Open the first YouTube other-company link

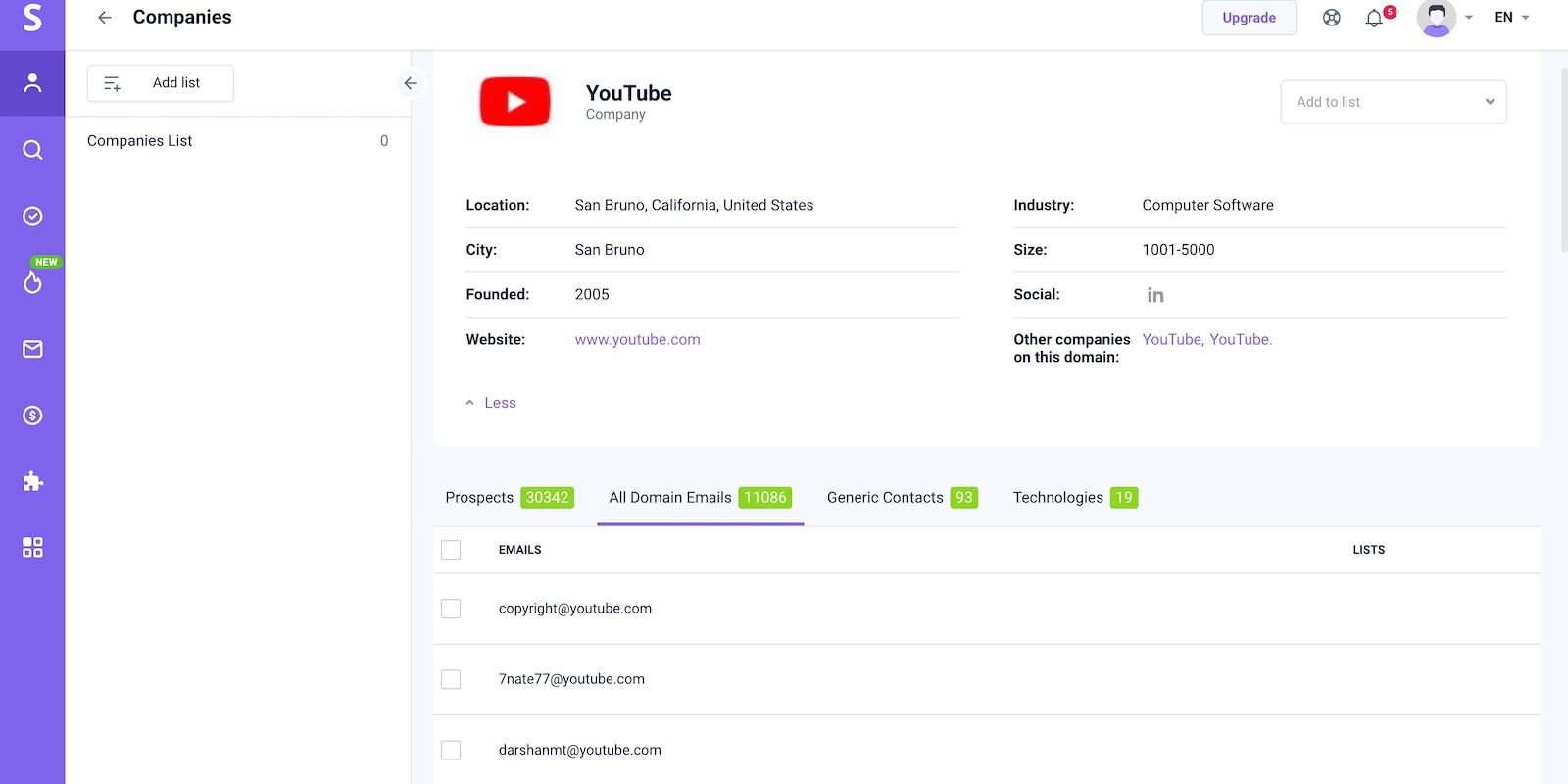pyautogui.click(x=1172, y=339)
